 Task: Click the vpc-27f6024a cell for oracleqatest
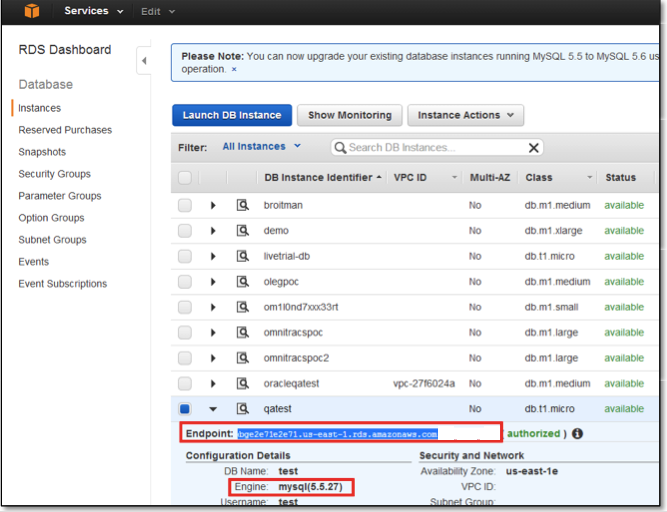[x=424, y=384]
